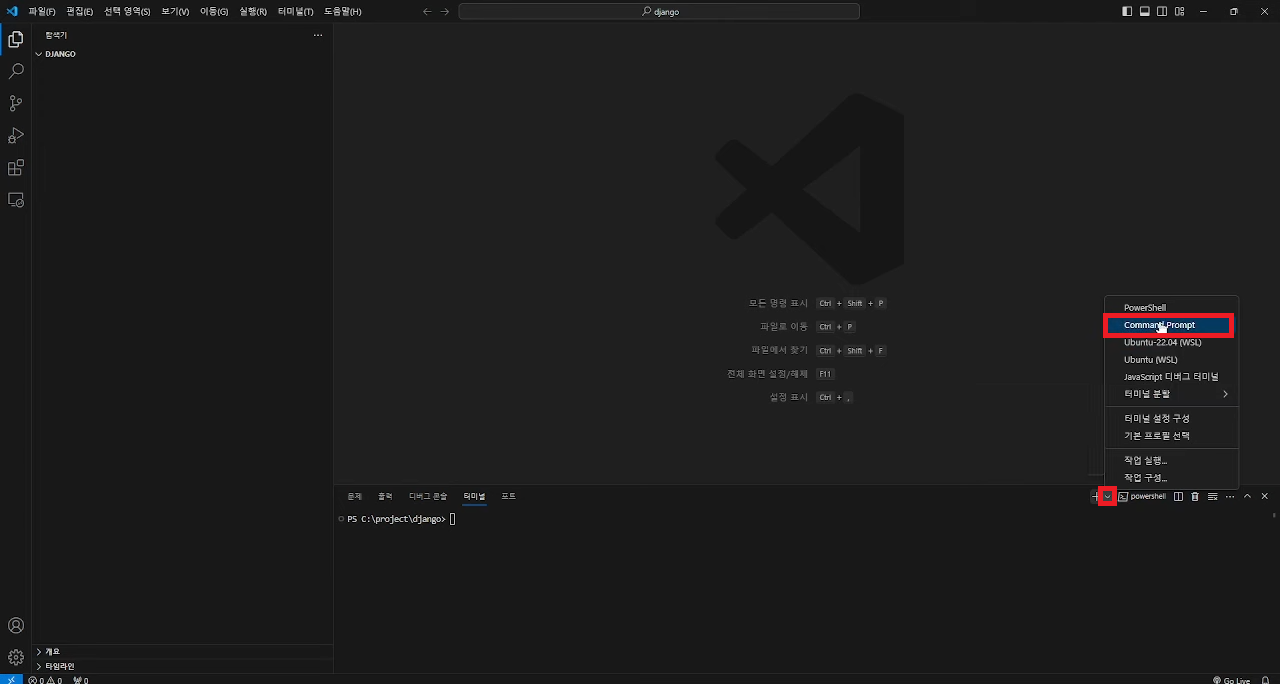The height and width of the screenshot is (684, 1280).
Task: Maximize the panel with up chevron
Action: point(1247,496)
